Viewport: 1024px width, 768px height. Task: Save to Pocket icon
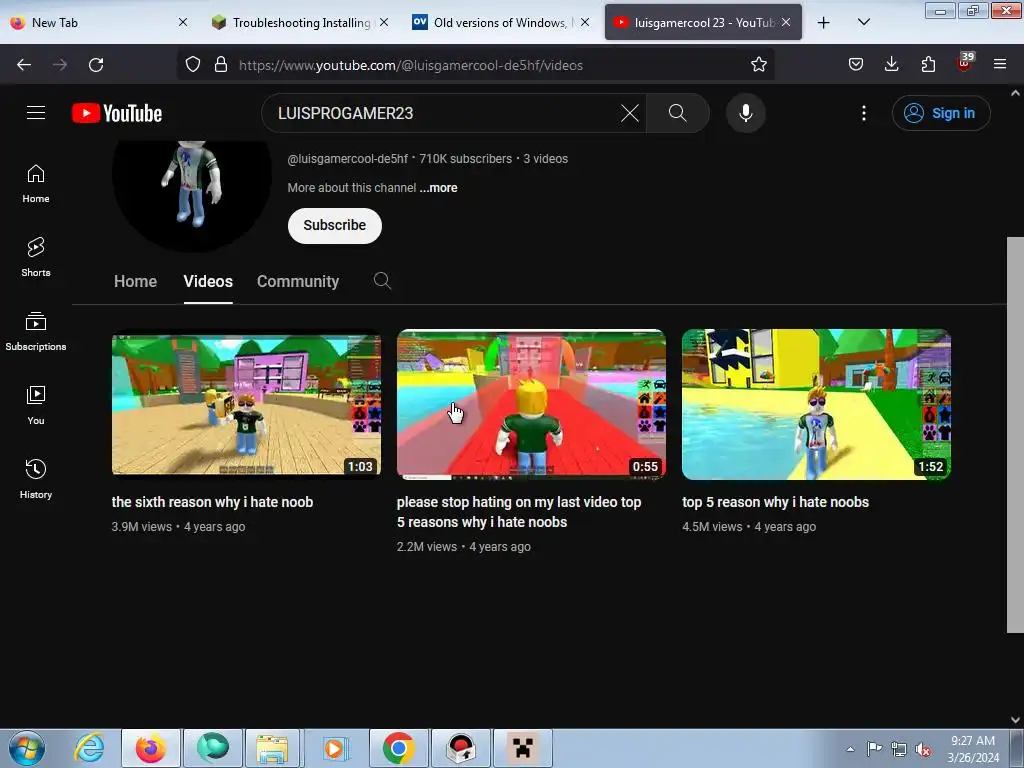(856, 65)
